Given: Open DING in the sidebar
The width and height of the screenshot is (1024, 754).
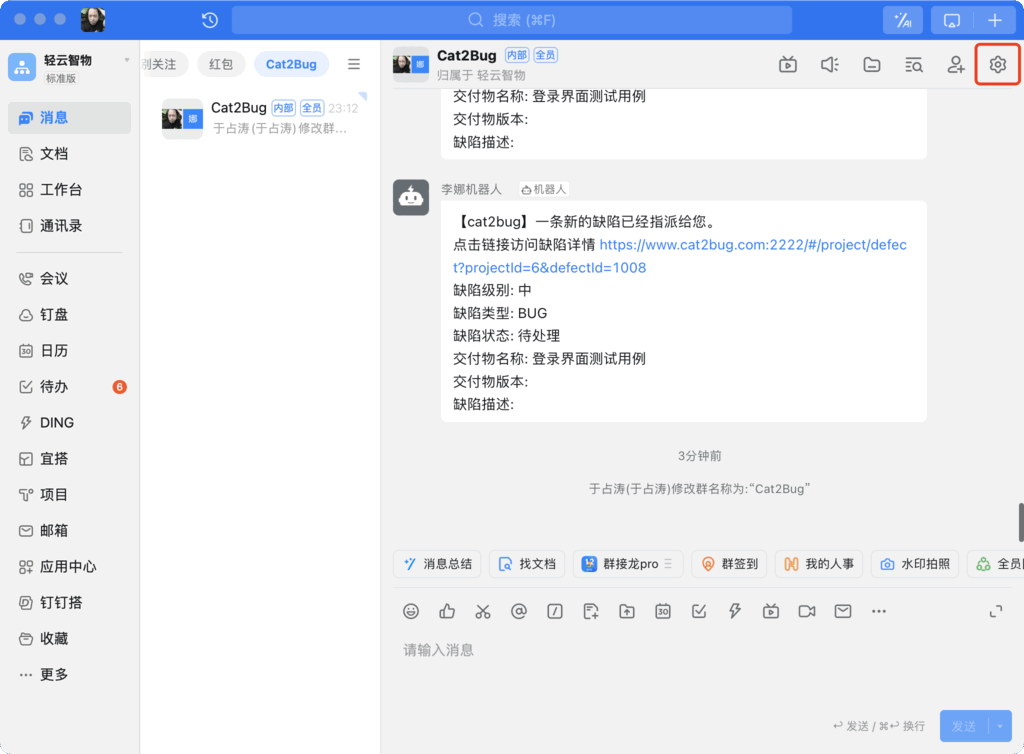Looking at the screenshot, I should point(69,422).
